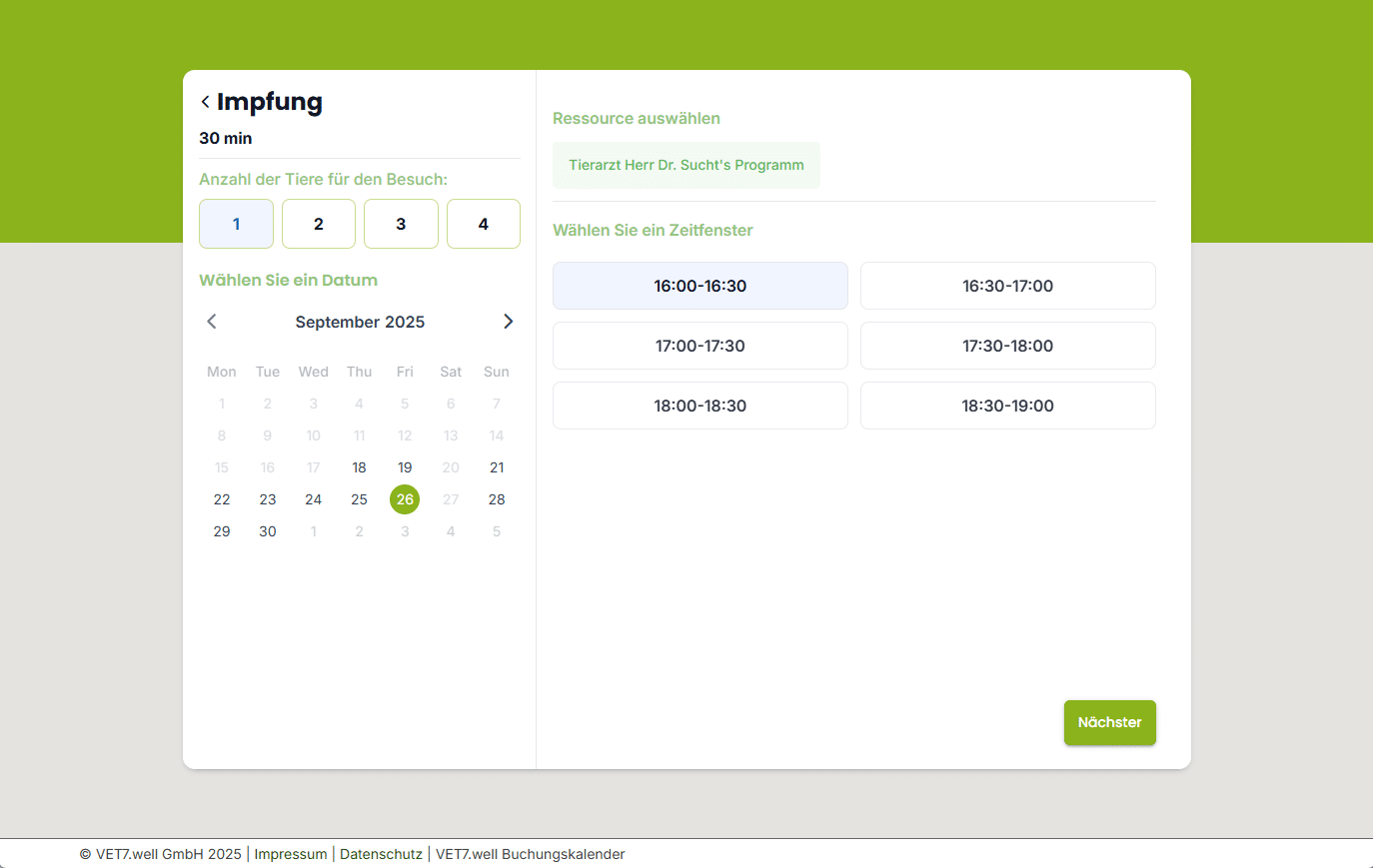Screen dimensions: 1373x868
Task: Choose the 18:00-18:30 appointment slot
Action: 700,406
